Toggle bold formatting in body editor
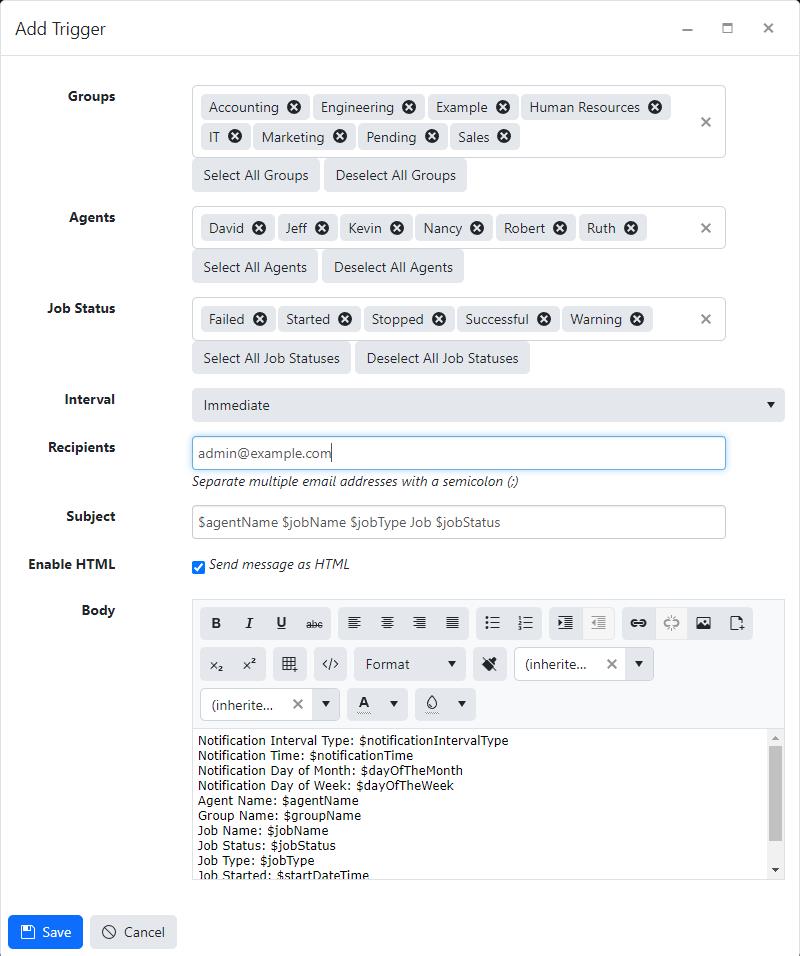 pyautogui.click(x=216, y=623)
